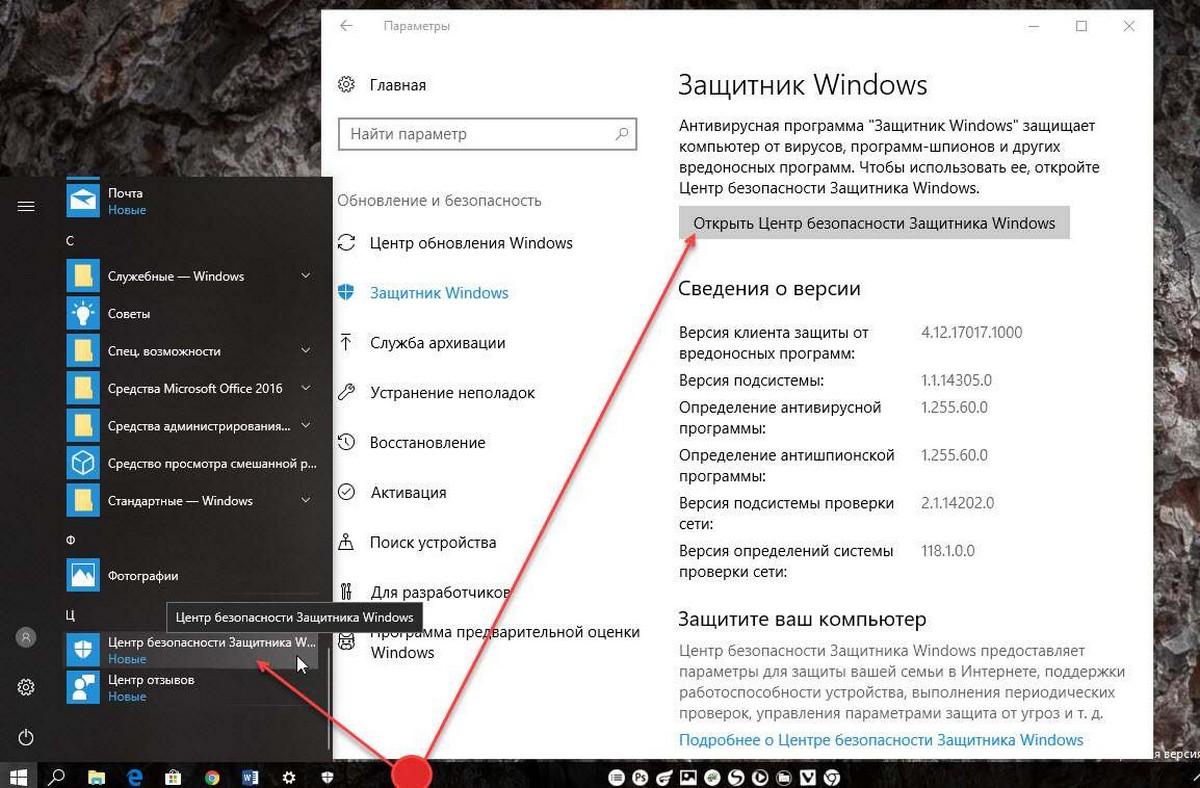
Task: Launch yellow File Explorer from the taskbar
Action: point(96,776)
